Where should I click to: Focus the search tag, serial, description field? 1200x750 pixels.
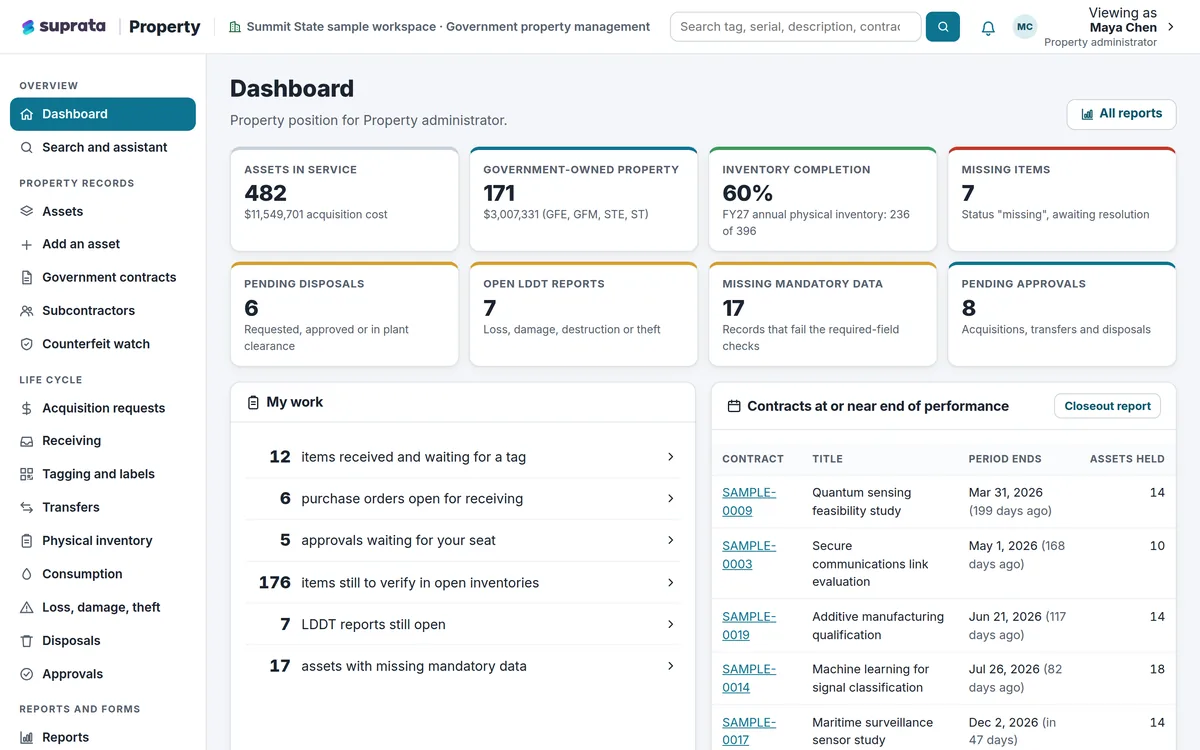(795, 27)
